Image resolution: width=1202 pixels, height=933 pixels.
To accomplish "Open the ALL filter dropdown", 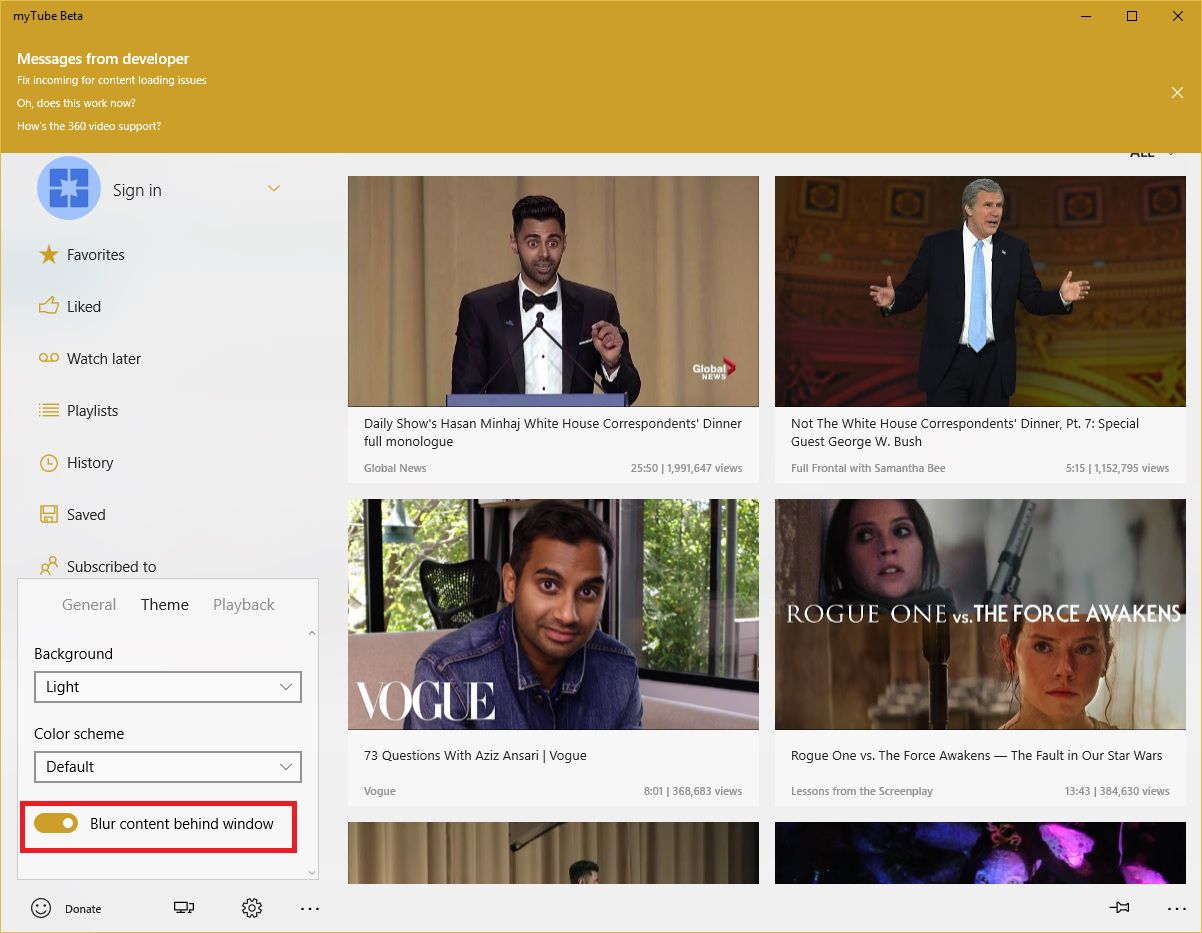I will point(1152,154).
